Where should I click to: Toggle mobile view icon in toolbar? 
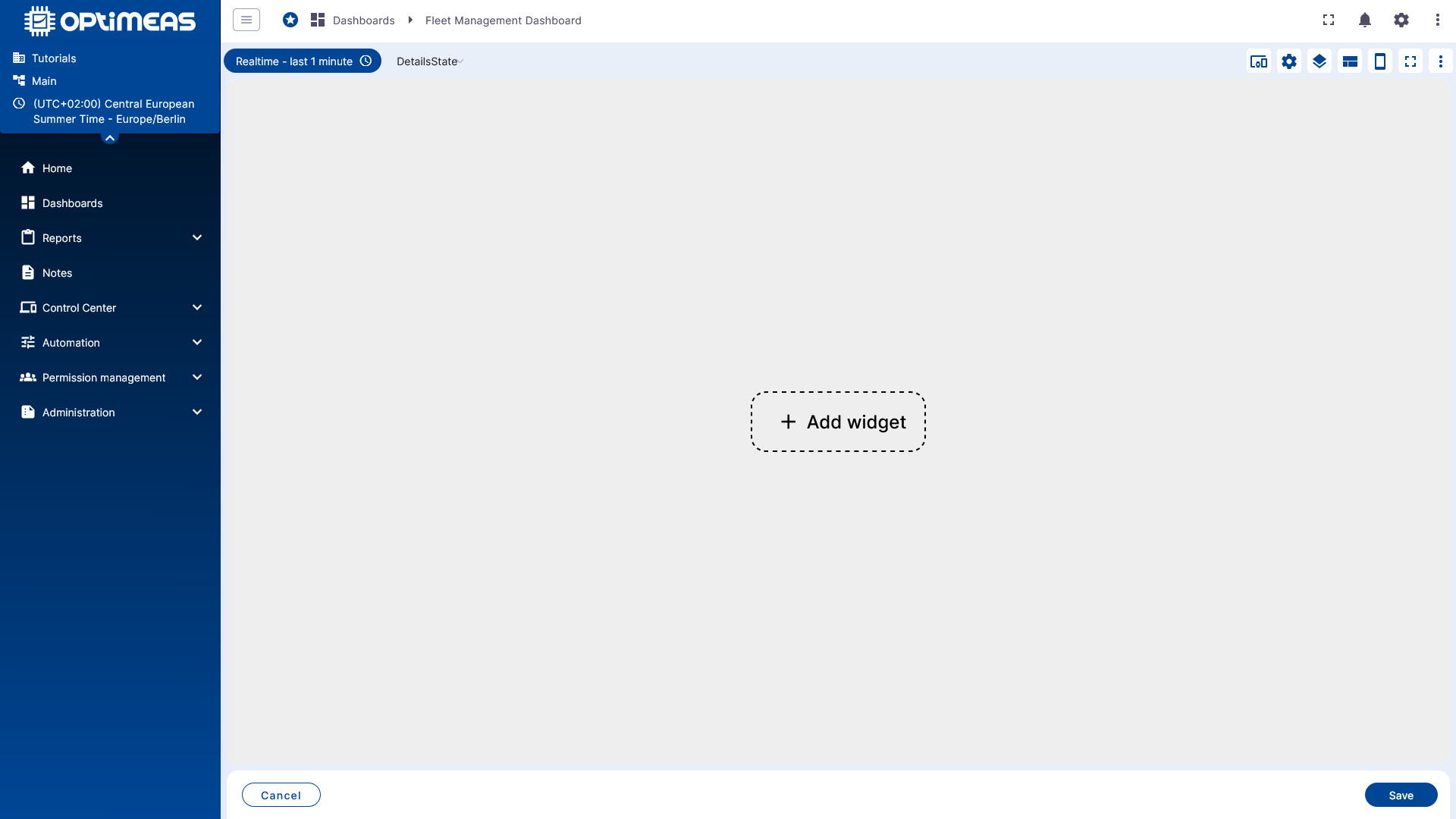click(1380, 61)
